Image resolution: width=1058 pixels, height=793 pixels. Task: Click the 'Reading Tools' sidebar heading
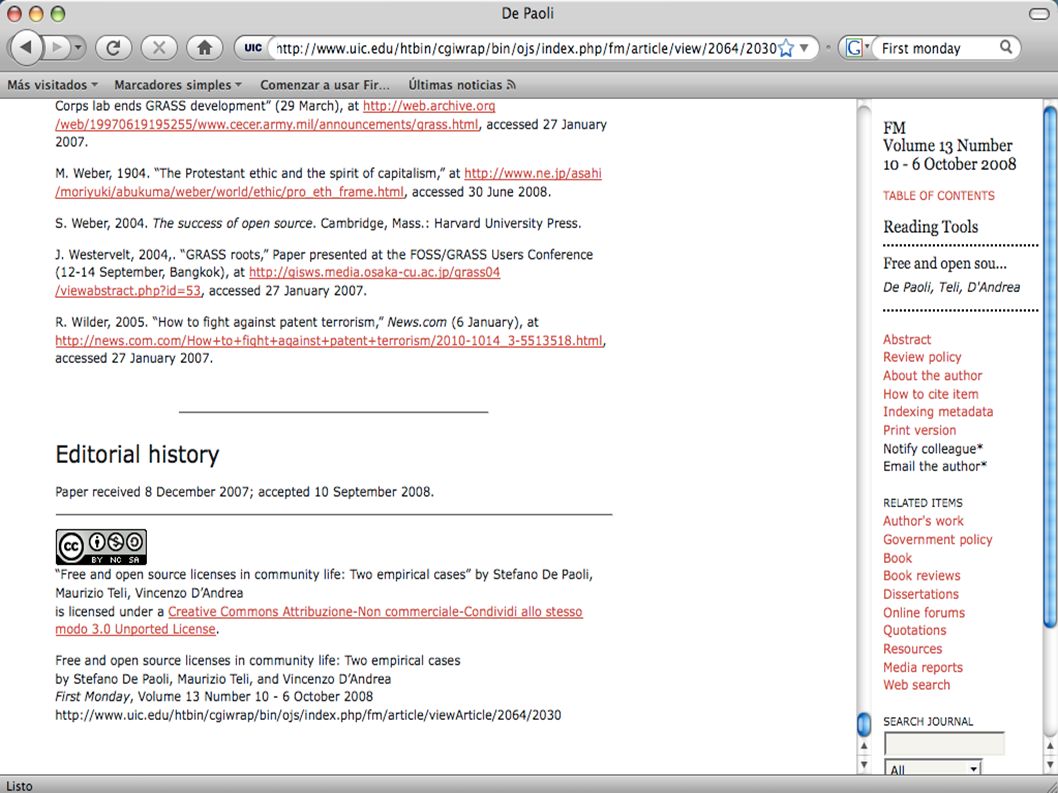[930, 227]
